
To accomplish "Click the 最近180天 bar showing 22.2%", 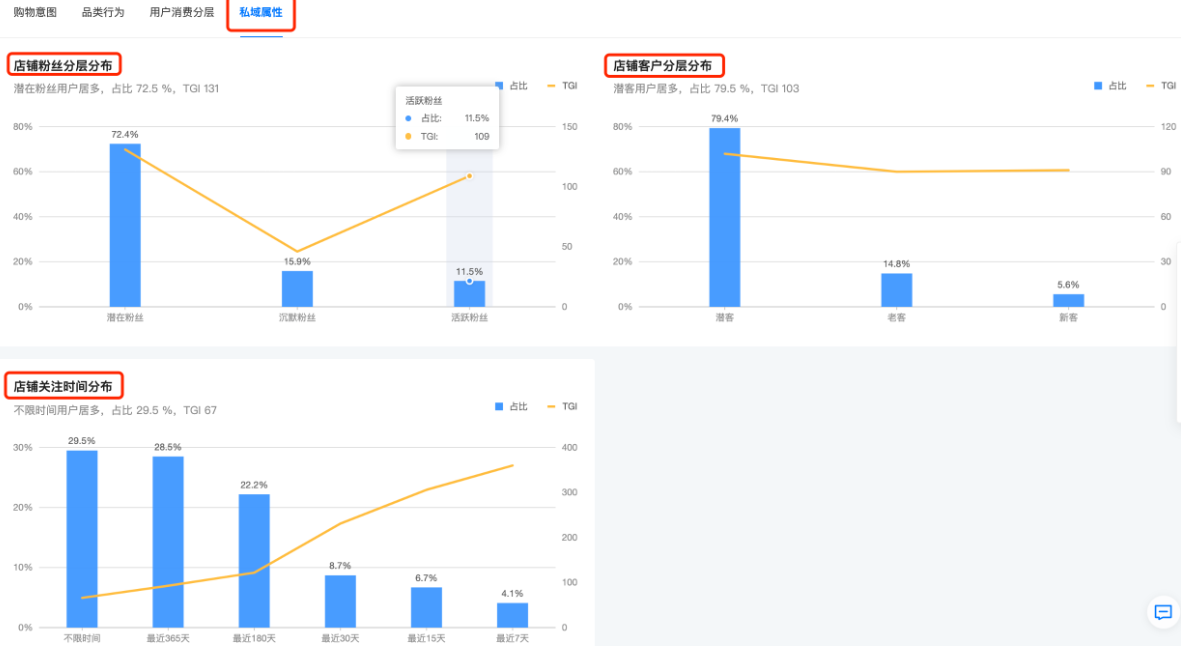I will (254, 561).
